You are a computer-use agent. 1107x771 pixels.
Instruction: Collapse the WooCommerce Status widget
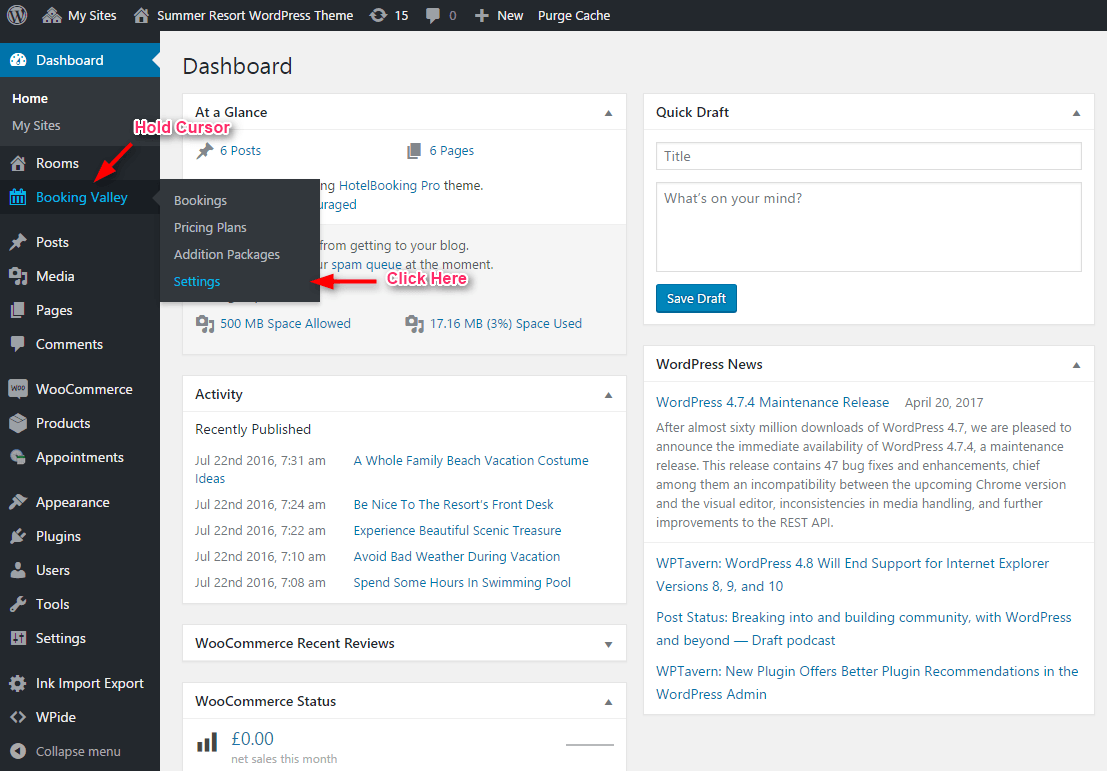click(x=609, y=702)
